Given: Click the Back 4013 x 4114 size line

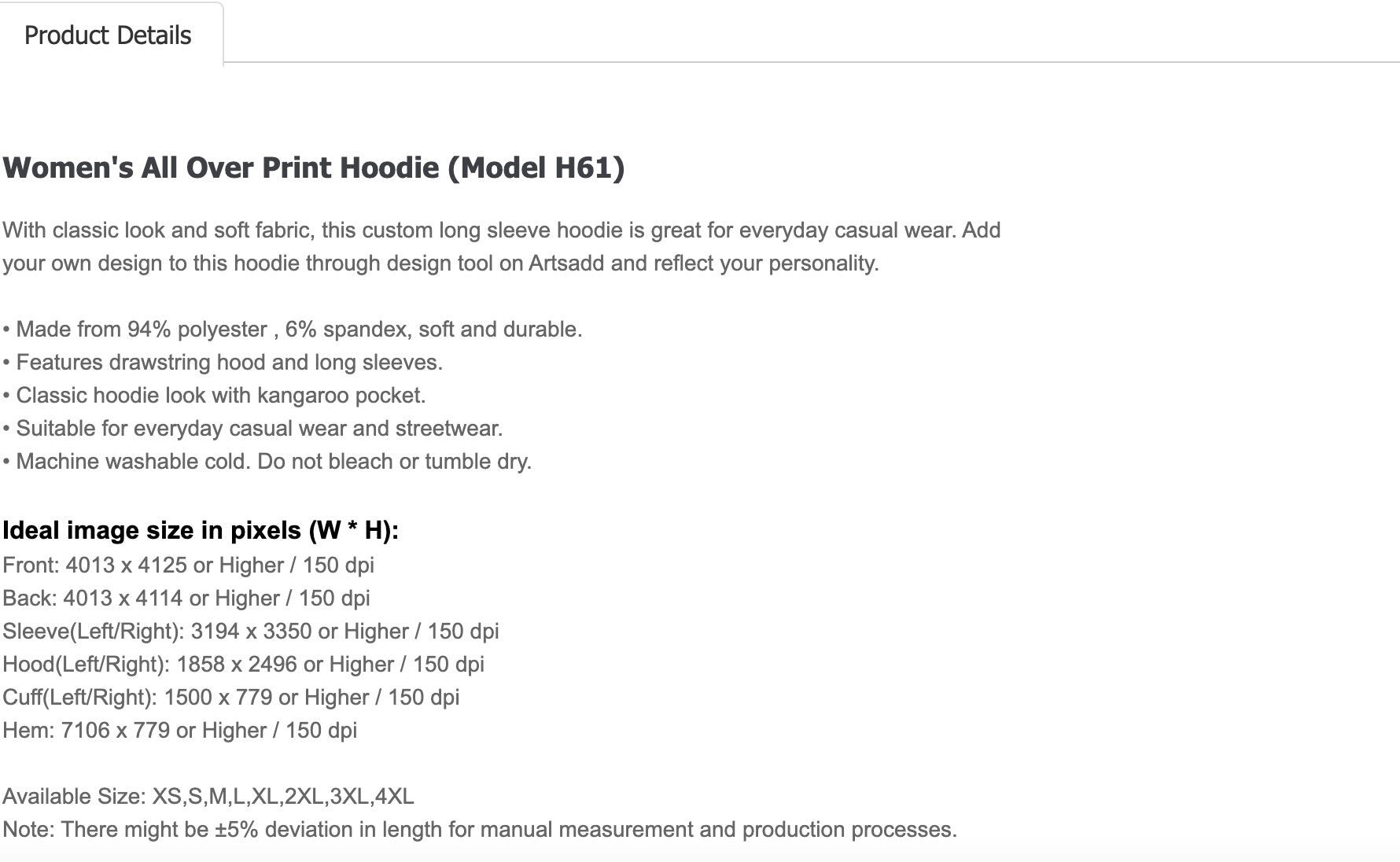Looking at the screenshot, I should 186,599.
